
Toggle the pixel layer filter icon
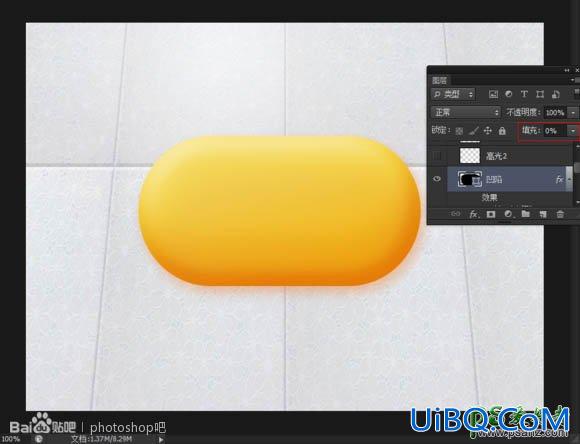(493, 94)
